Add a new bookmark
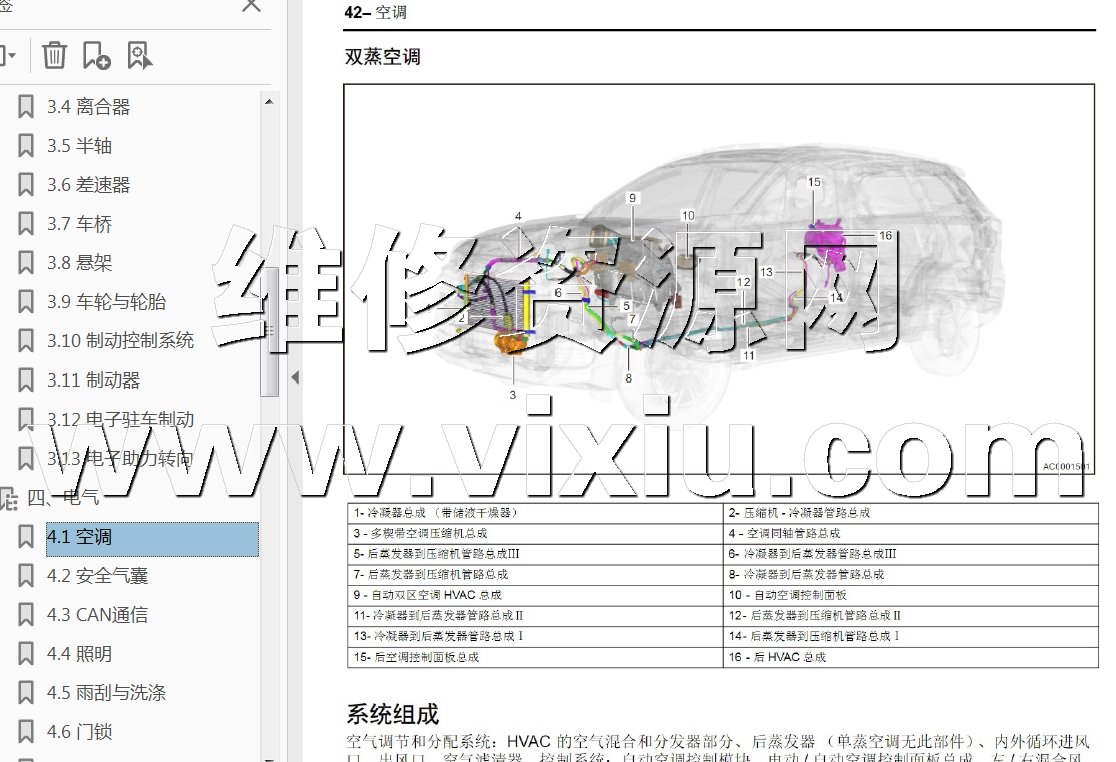 click(96, 55)
